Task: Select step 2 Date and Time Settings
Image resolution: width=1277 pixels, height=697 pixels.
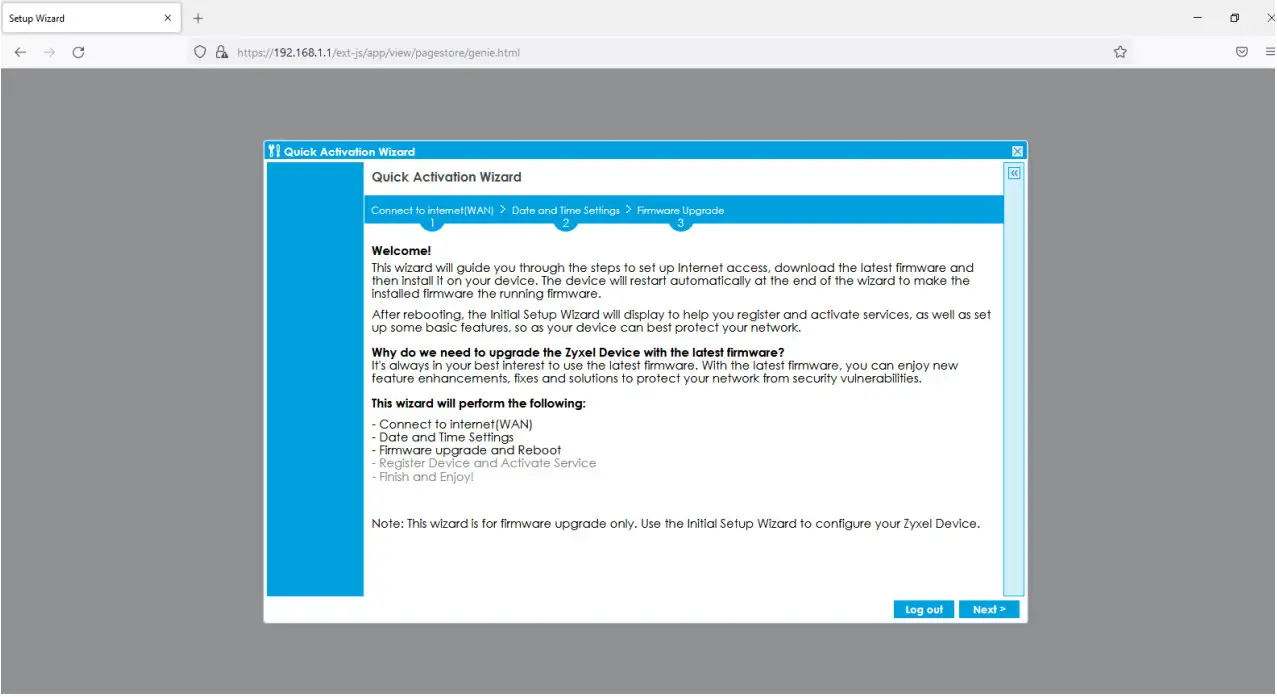Action: (565, 210)
